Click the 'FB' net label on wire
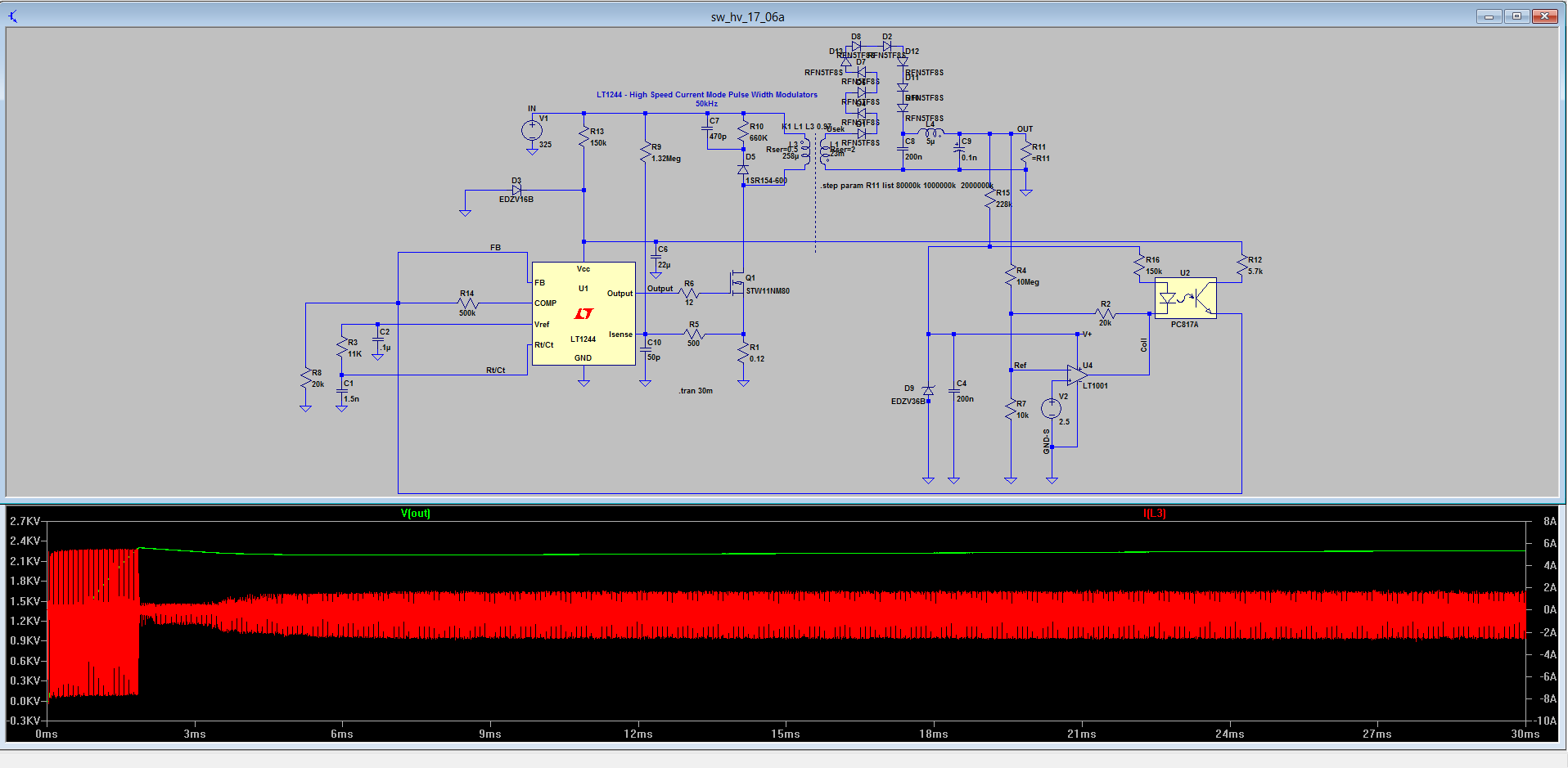 pos(495,247)
